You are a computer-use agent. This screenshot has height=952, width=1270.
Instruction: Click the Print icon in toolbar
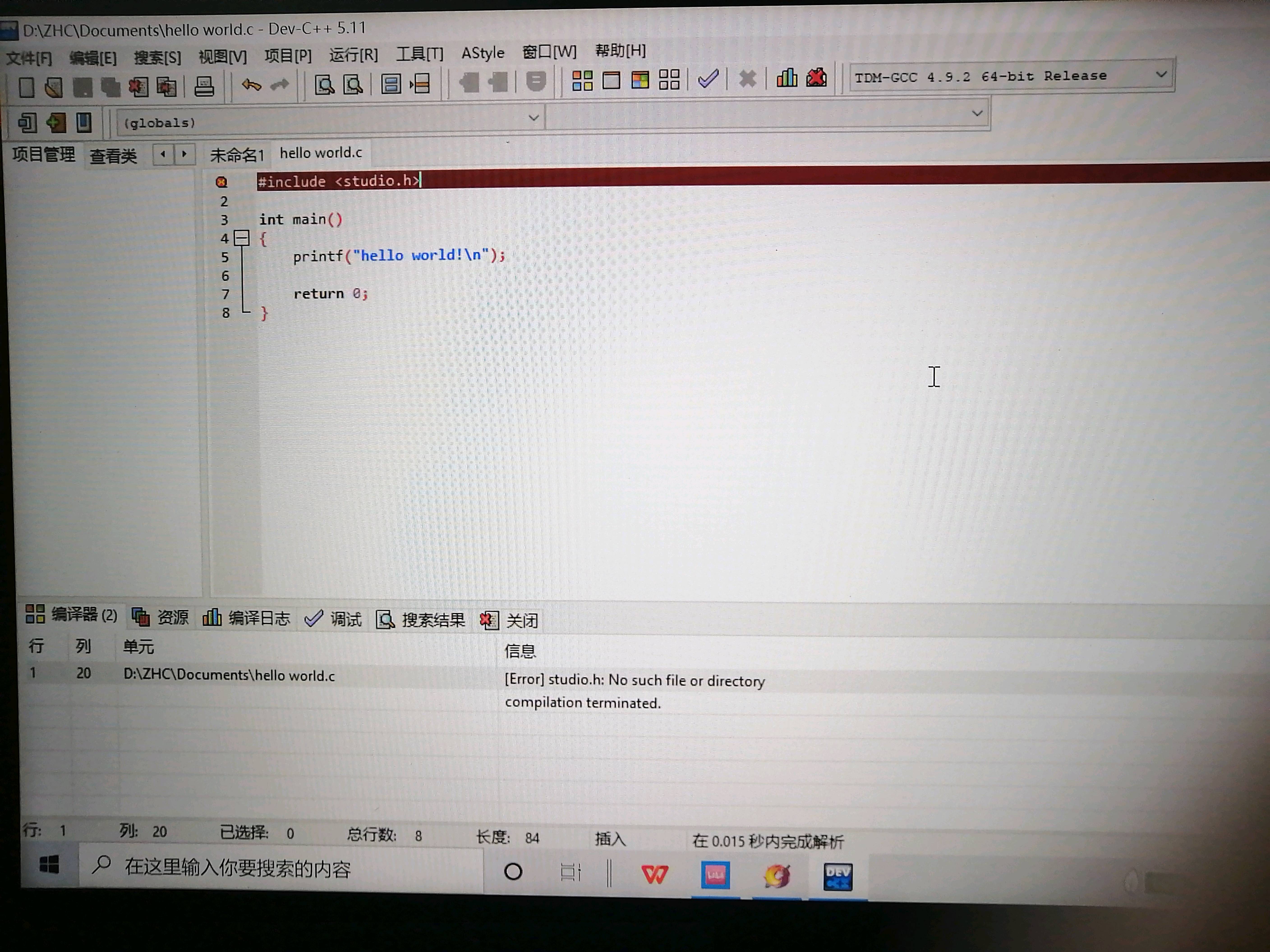coord(204,87)
